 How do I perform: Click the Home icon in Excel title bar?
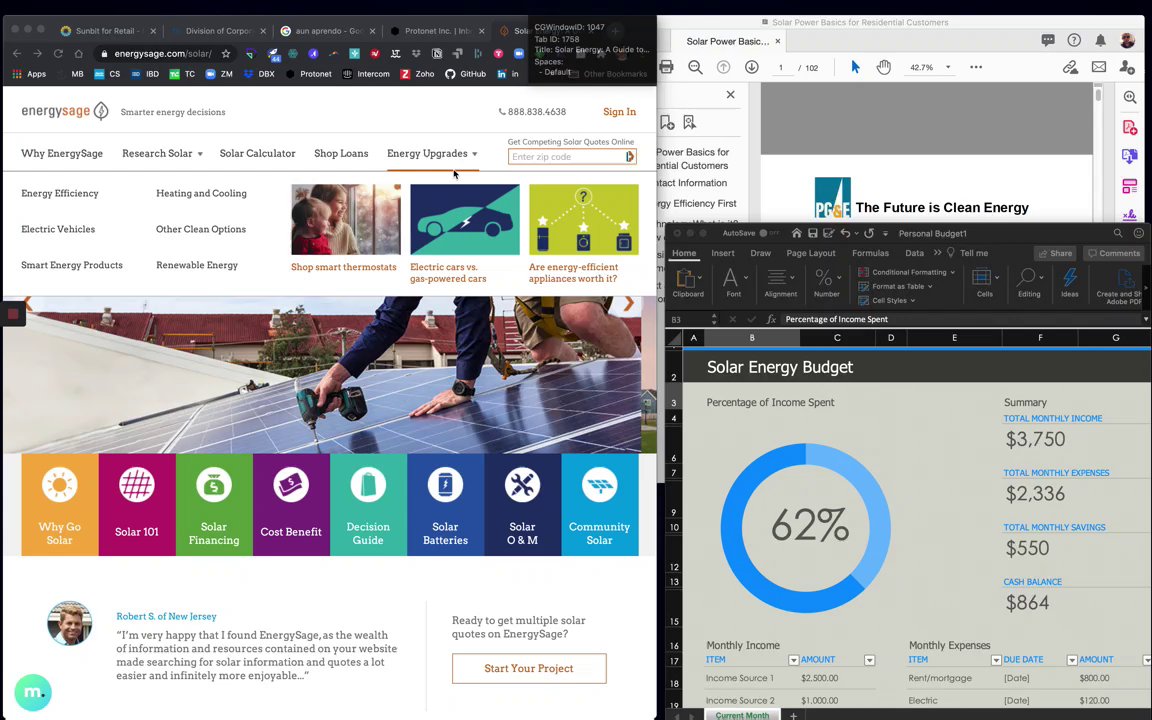point(796,233)
